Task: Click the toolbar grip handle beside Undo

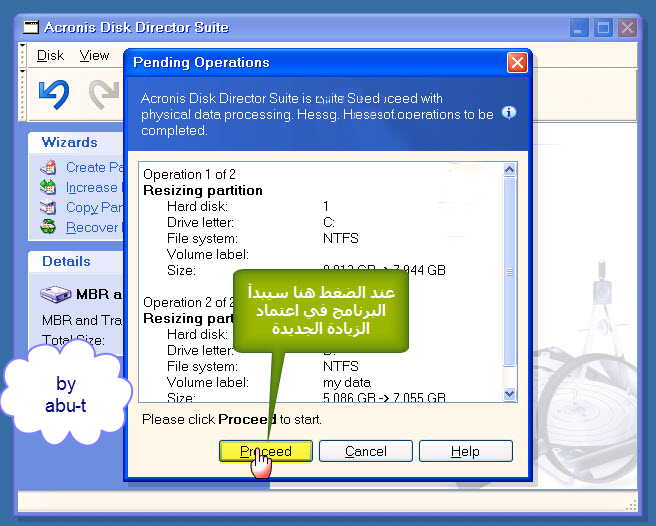Action: click(x=23, y=94)
